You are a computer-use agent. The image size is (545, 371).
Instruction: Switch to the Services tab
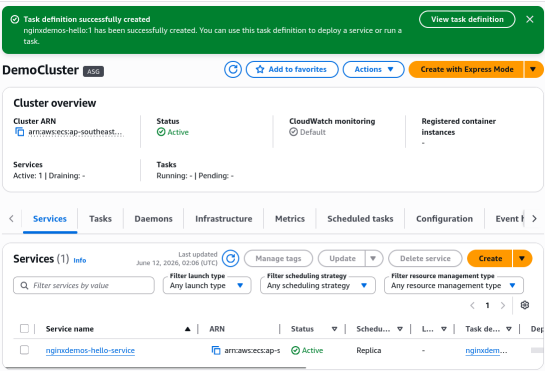(x=50, y=219)
